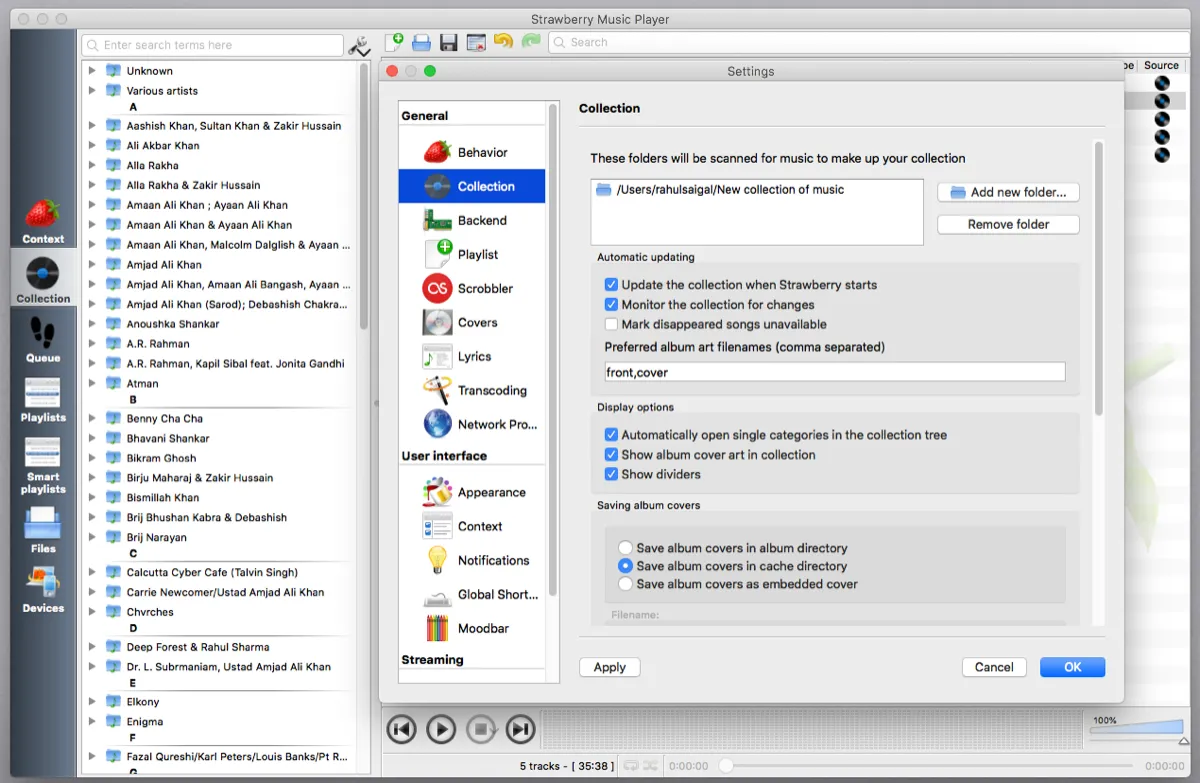1200x783 pixels.
Task: Expand Bismillah Khan artist node
Action: (x=92, y=498)
